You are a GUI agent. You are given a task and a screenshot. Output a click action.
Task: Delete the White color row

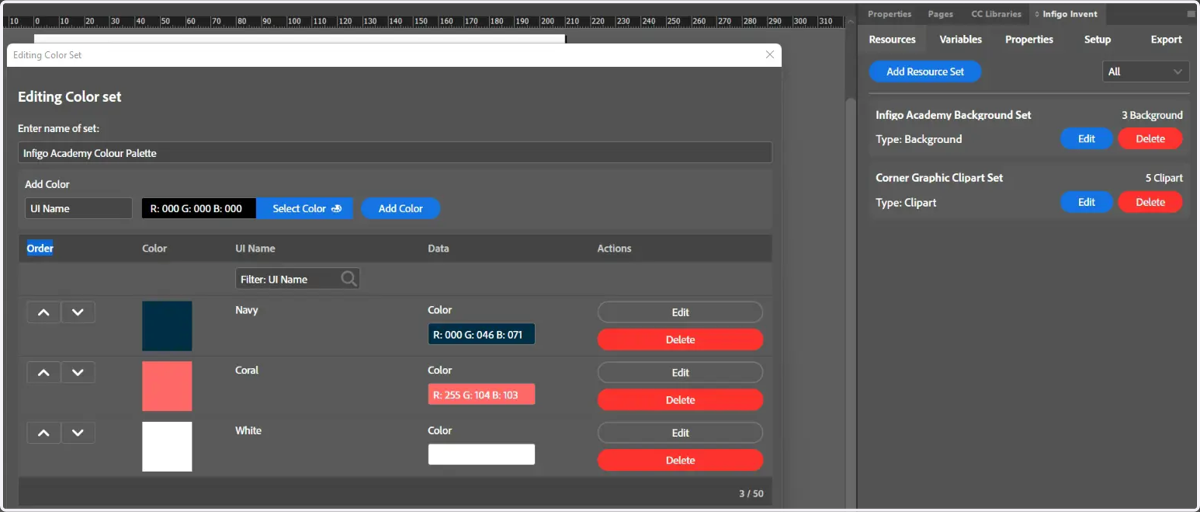(680, 460)
